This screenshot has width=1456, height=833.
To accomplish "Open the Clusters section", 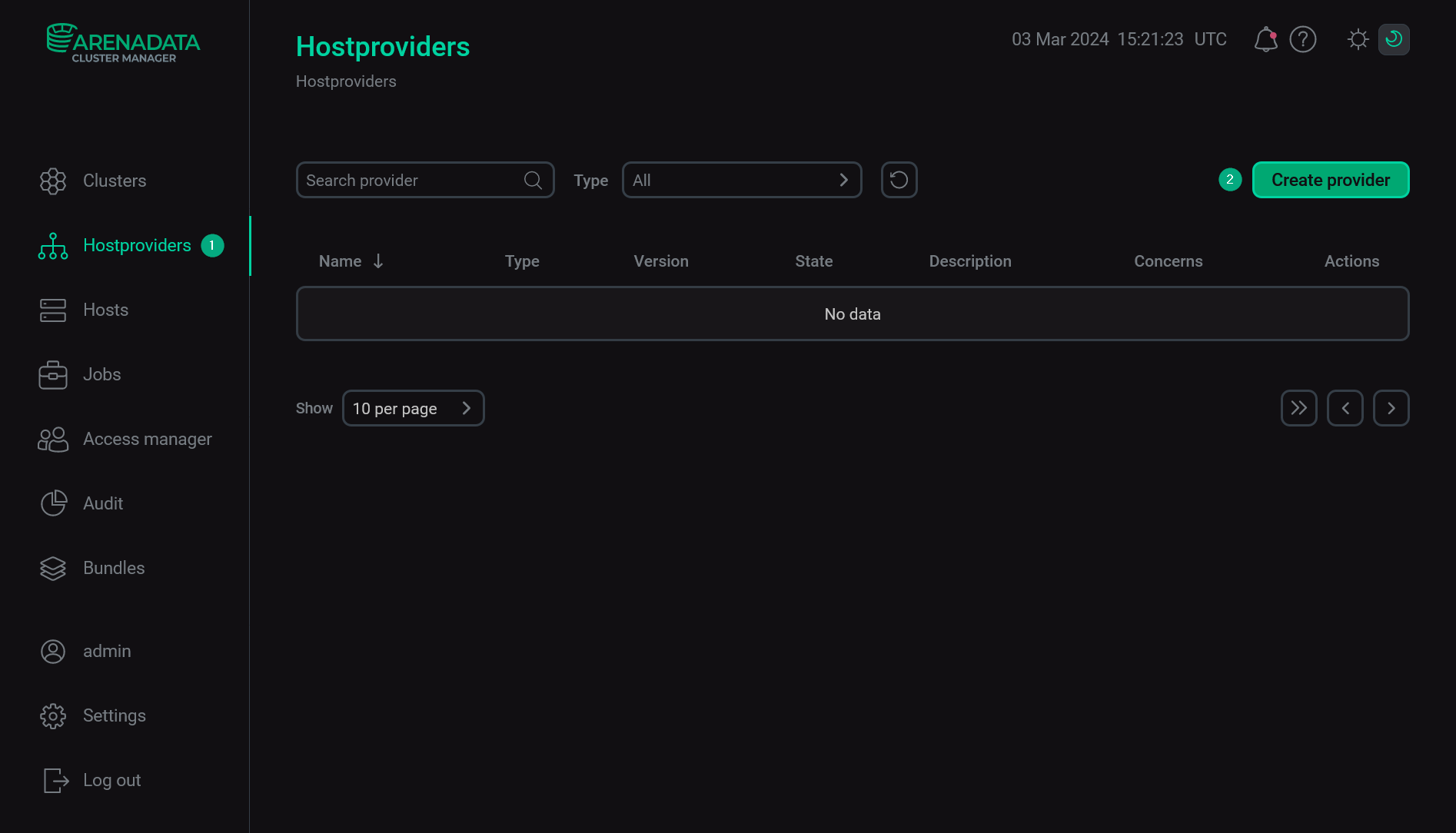I will 114,181.
